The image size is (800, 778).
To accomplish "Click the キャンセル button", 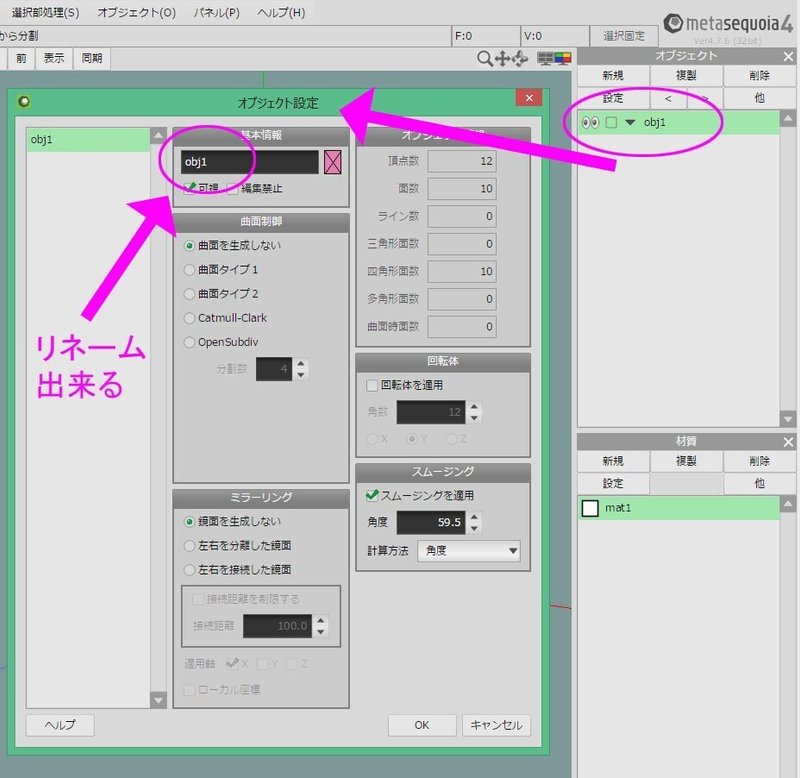I will 496,725.
